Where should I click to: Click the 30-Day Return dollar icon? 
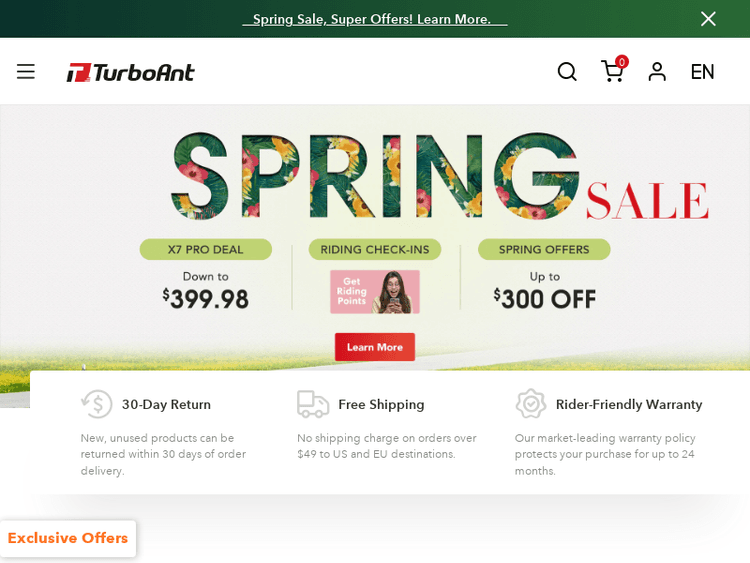click(x=97, y=404)
